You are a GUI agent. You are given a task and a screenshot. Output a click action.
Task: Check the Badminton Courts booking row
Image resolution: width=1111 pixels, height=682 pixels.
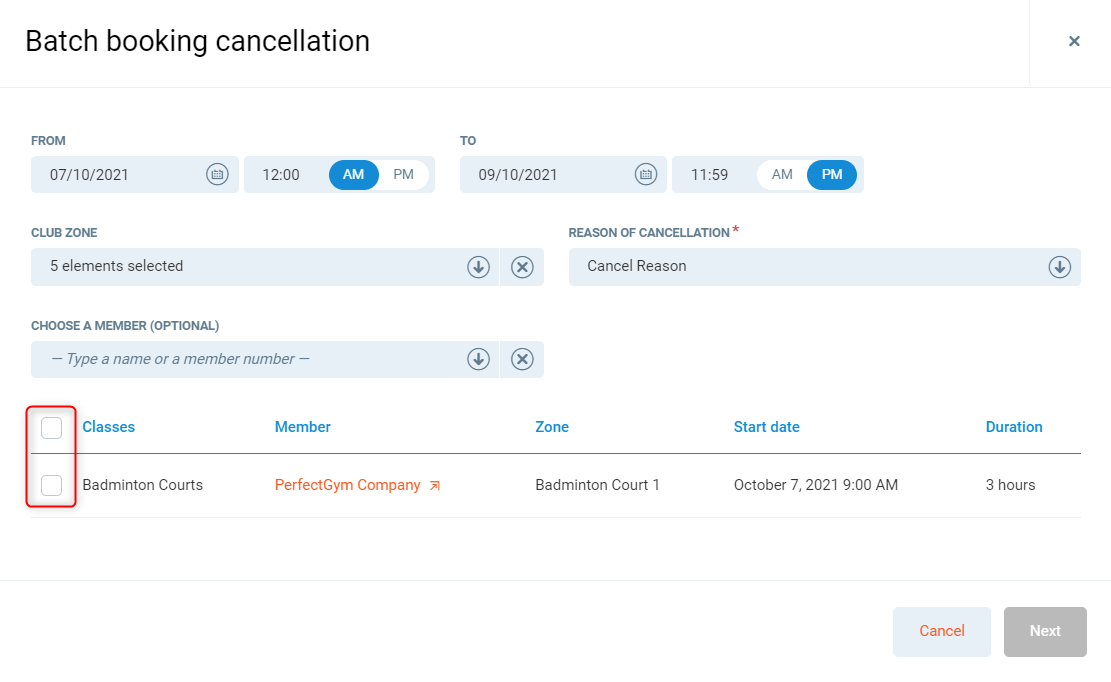[52, 485]
